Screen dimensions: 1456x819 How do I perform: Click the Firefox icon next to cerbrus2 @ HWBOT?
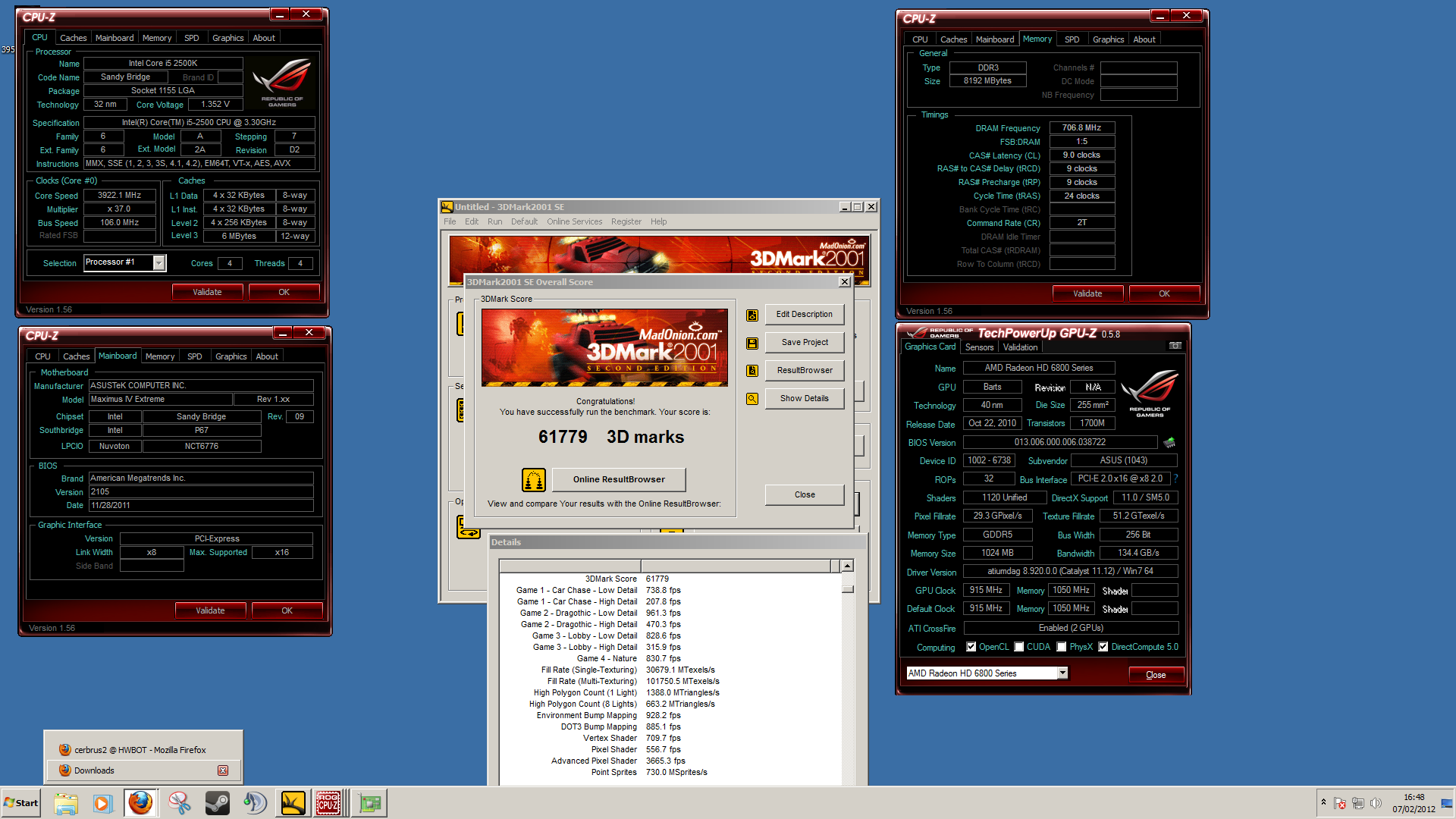point(65,750)
